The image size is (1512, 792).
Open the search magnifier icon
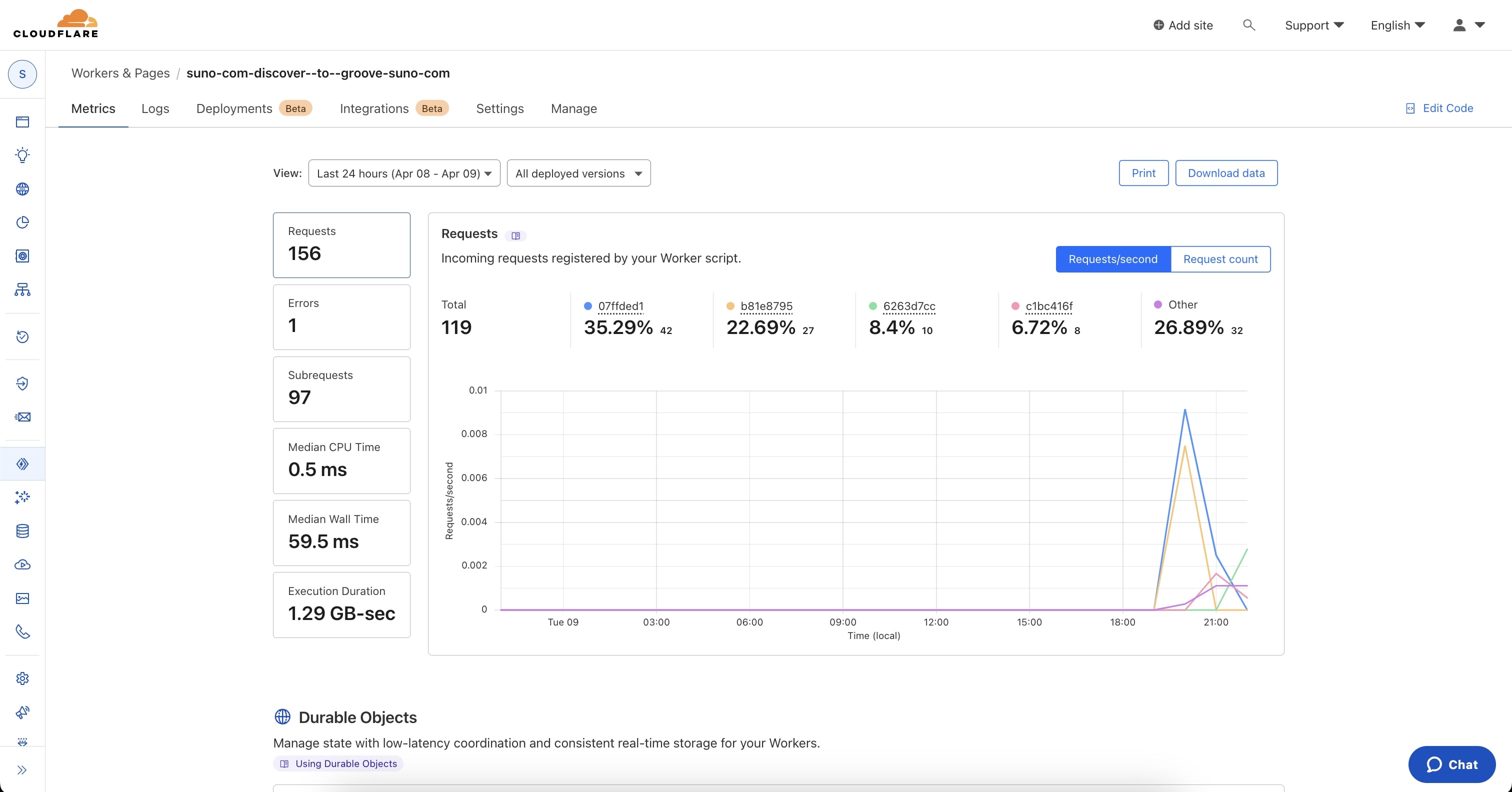pos(1249,24)
